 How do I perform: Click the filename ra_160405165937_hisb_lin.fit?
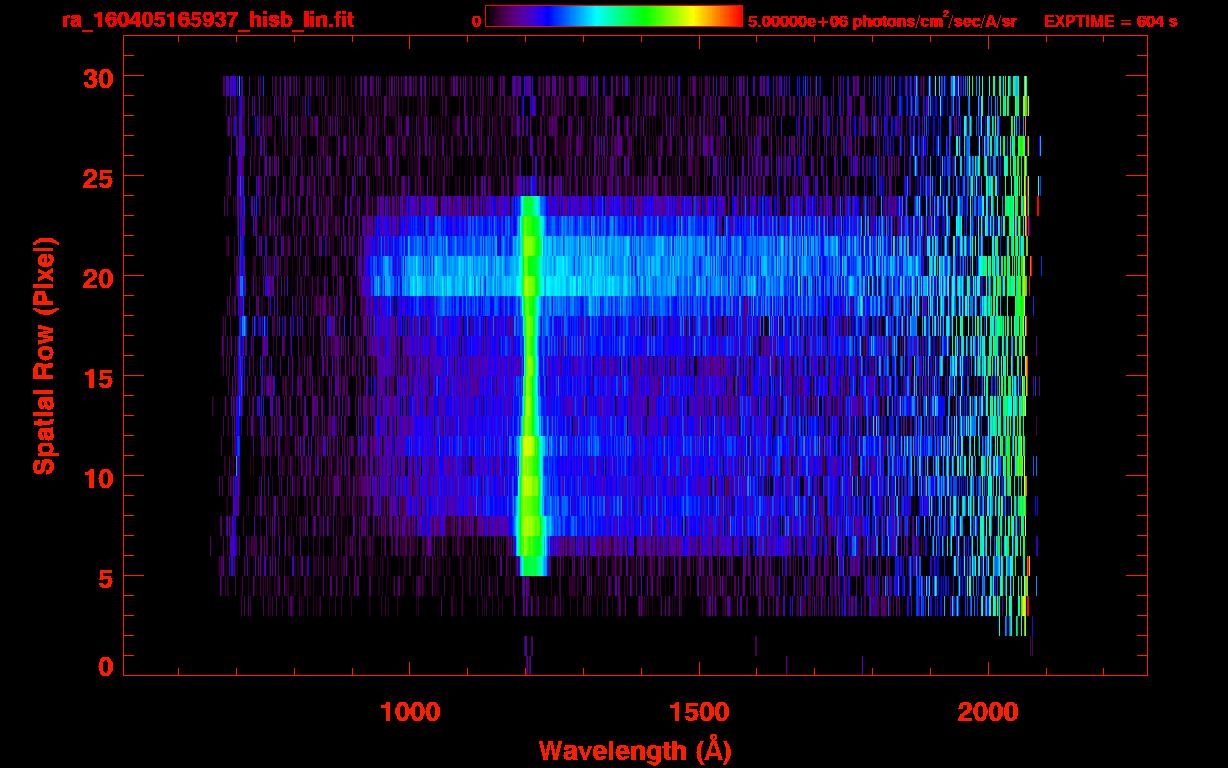pyautogui.click(x=207, y=19)
